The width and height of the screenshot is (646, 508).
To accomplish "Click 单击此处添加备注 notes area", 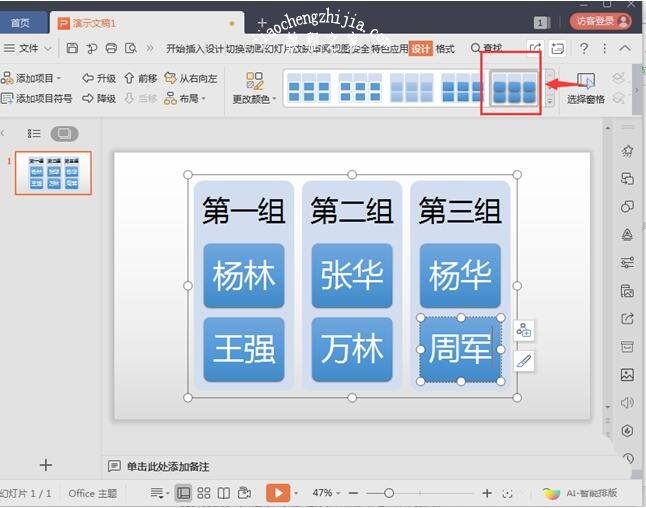I will click(167, 466).
